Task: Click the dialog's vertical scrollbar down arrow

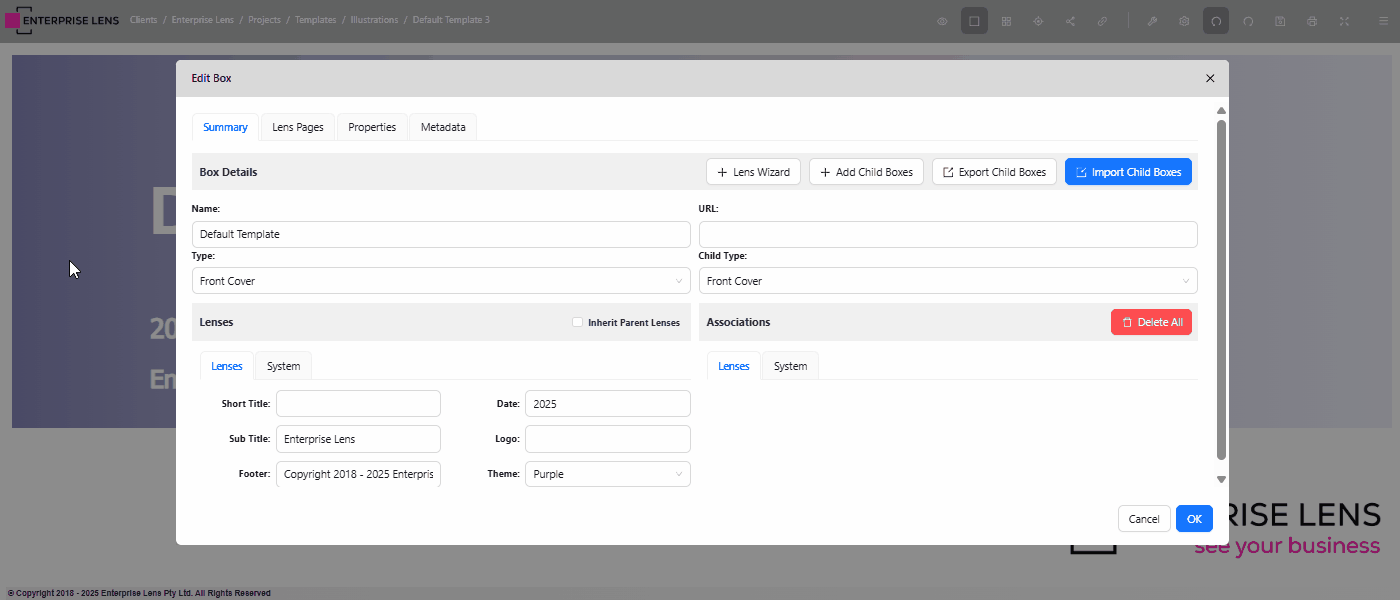Action: click(1221, 479)
